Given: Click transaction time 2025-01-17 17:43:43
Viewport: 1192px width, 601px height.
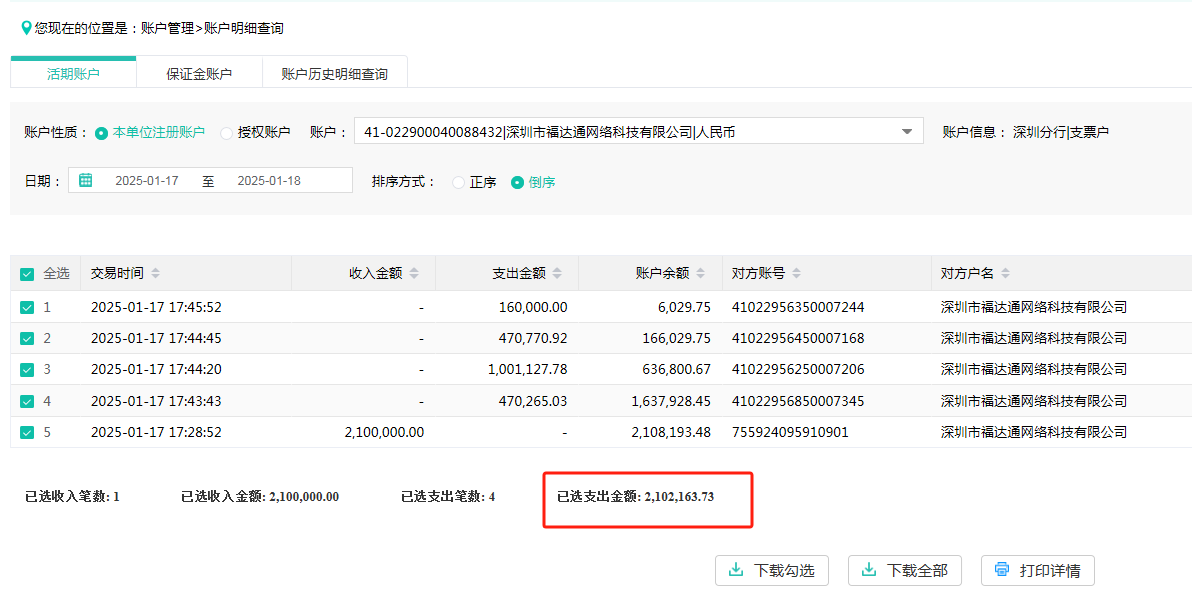Looking at the screenshot, I should pos(156,401).
